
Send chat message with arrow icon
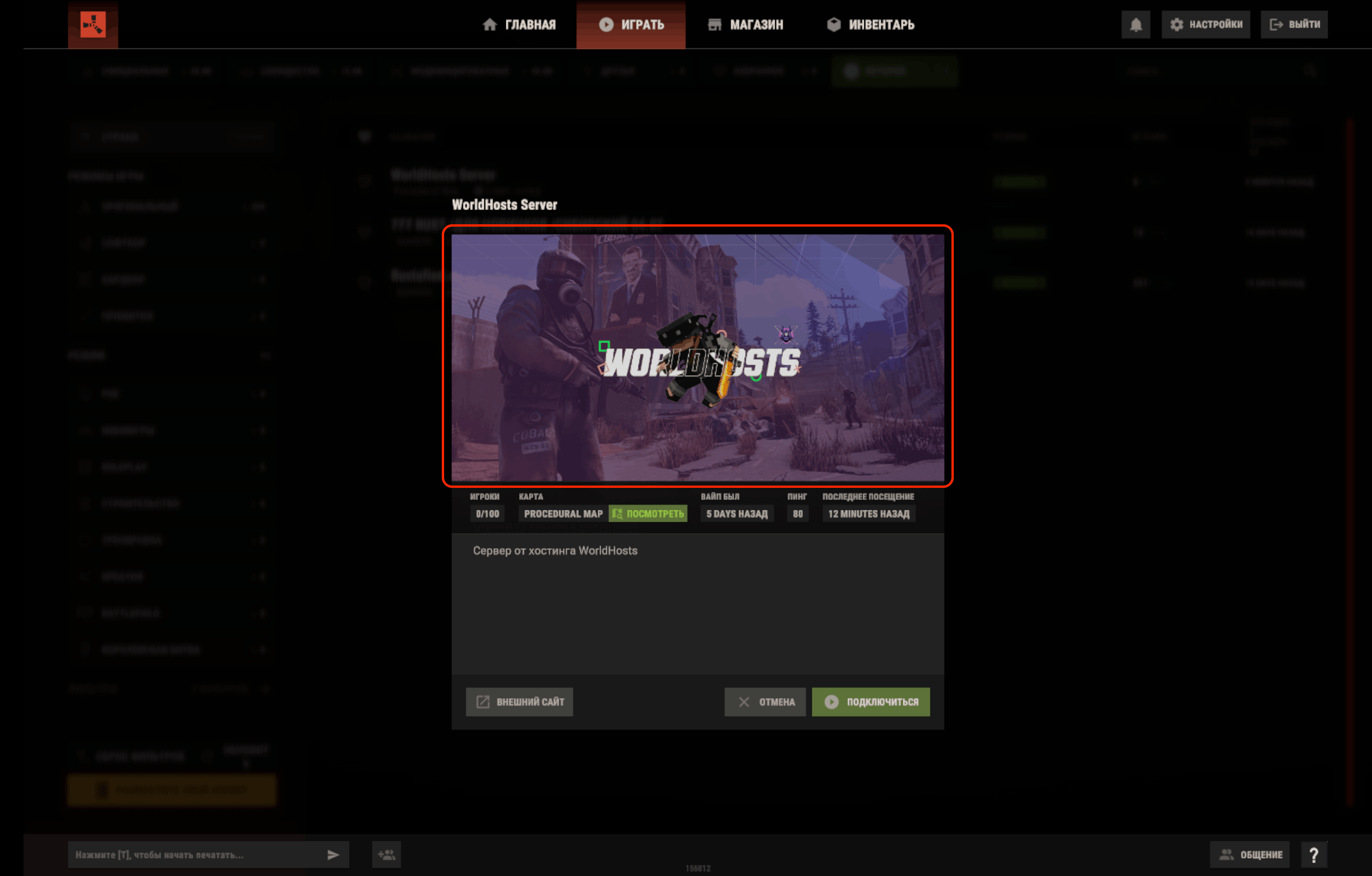click(333, 854)
